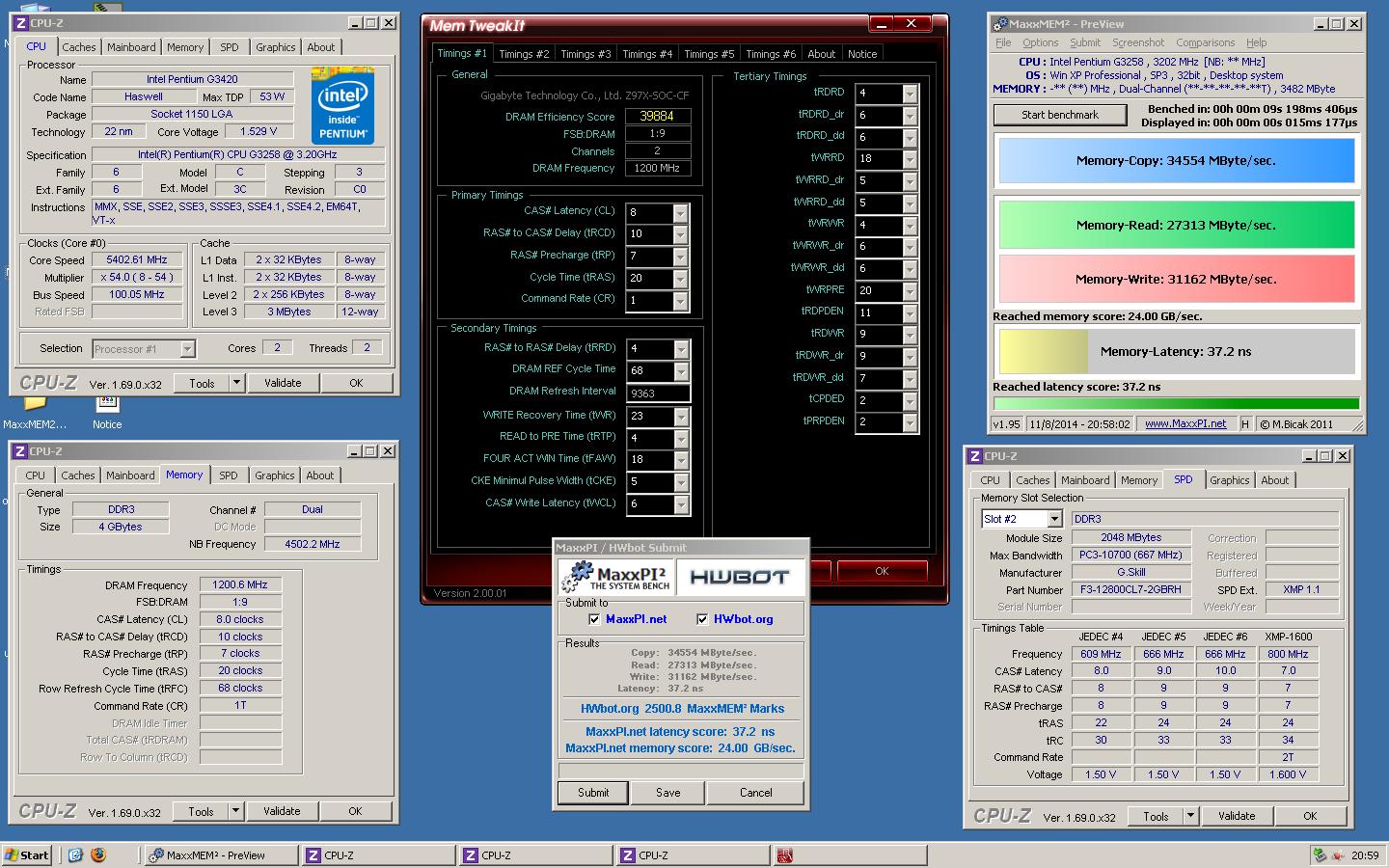1389x868 pixels.
Task: Click the red-marked network tray icon
Action: 1339,854
